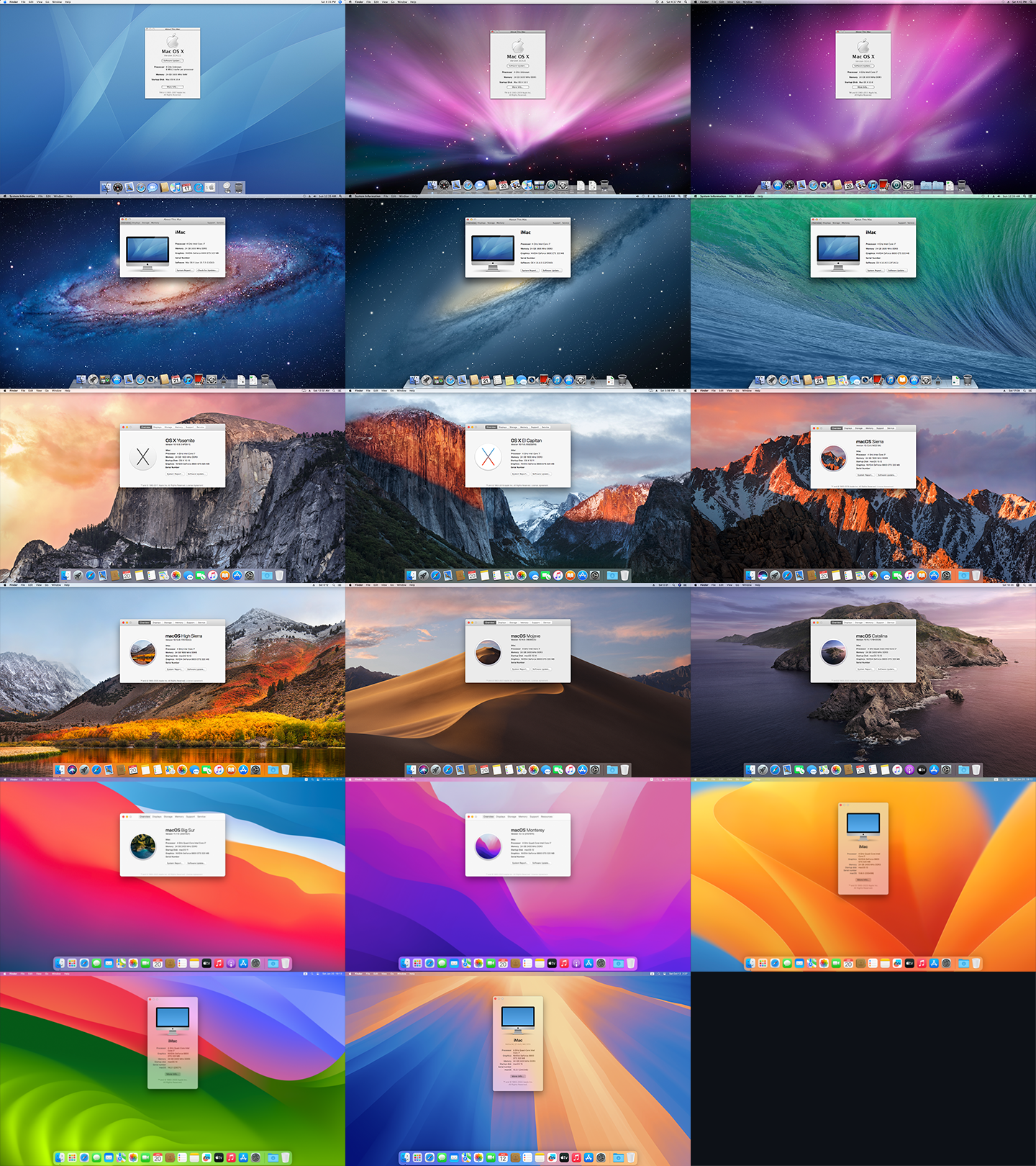The image size is (1036, 1166).
Task: Click the El Capitan X logo in About window
Action: pyautogui.click(x=489, y=457)
